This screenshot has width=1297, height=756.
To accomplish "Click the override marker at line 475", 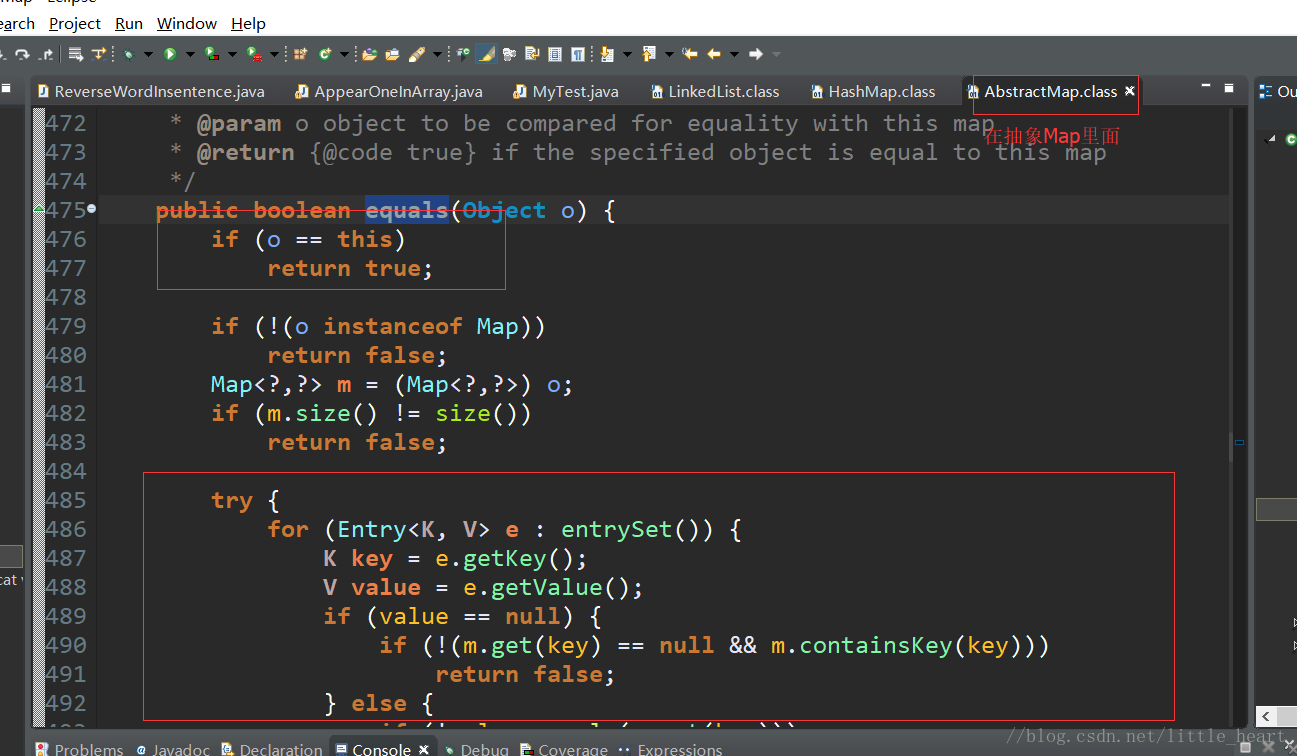I will coord(39,210).
